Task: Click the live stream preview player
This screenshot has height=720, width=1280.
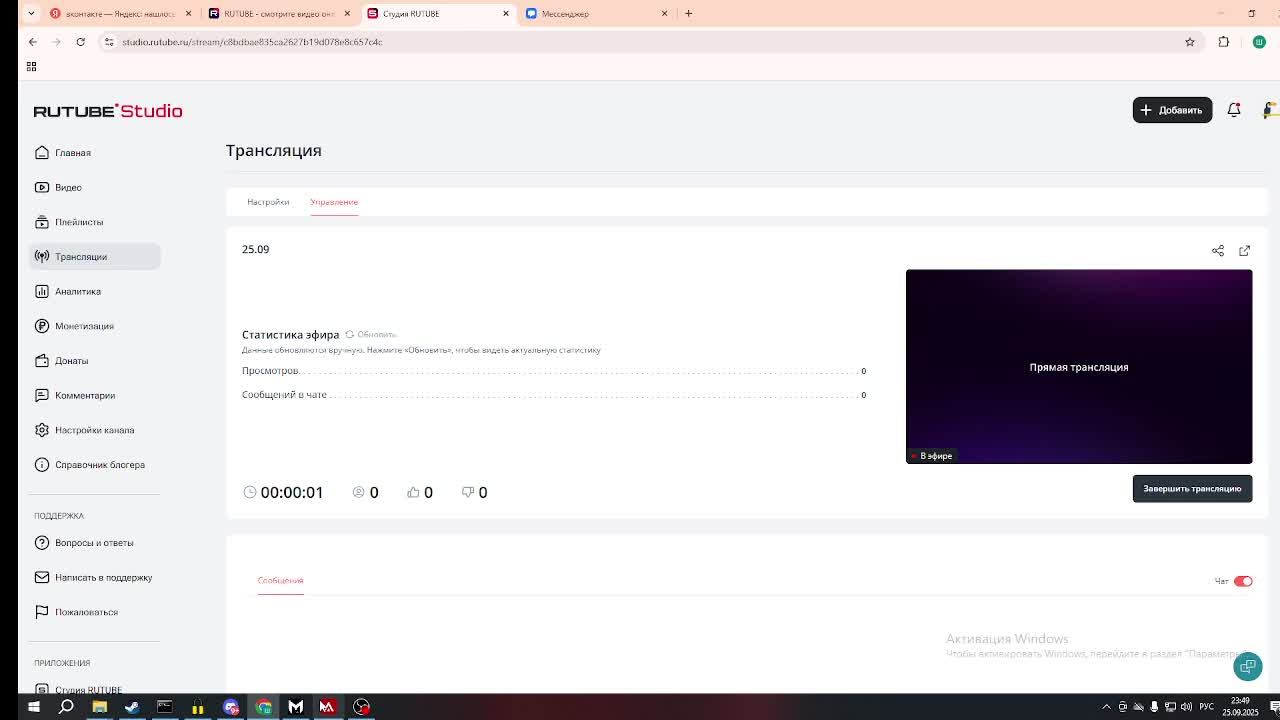Action: click(1079, 366)
